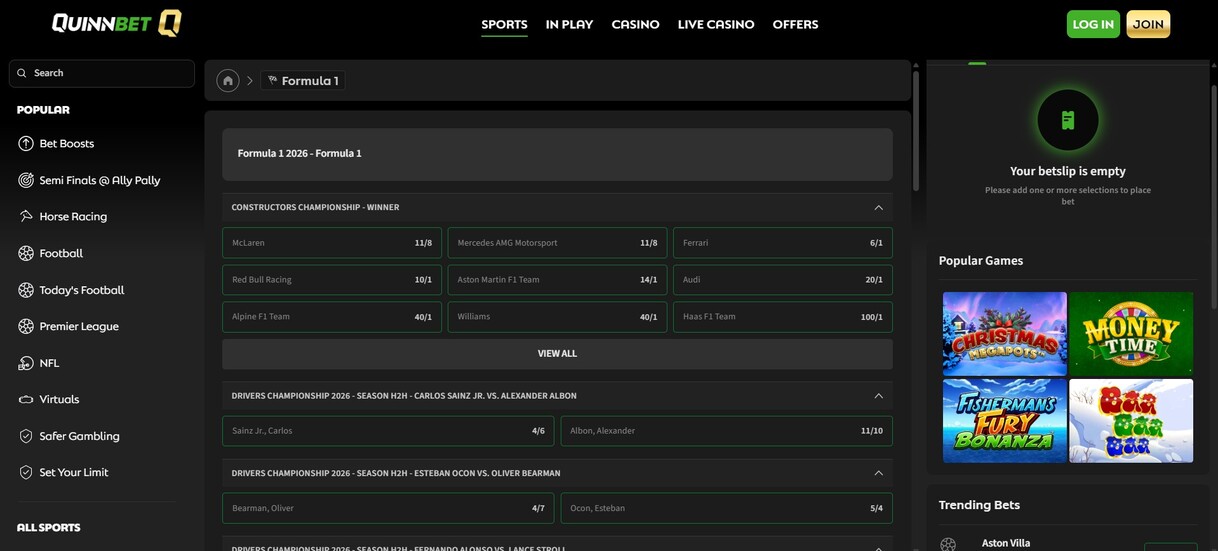
Task: Open the Live Casino tab
Action: pyautogui.click(x=716, y=24)
